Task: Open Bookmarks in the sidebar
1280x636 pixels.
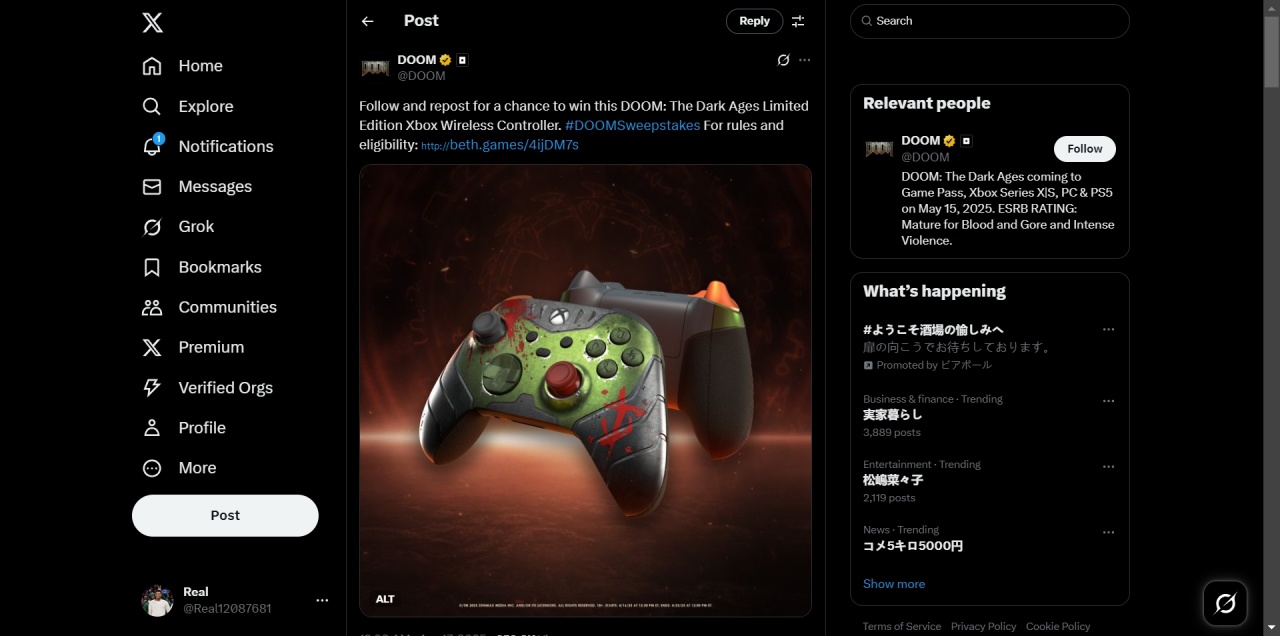Action: [x=202, y=267]
